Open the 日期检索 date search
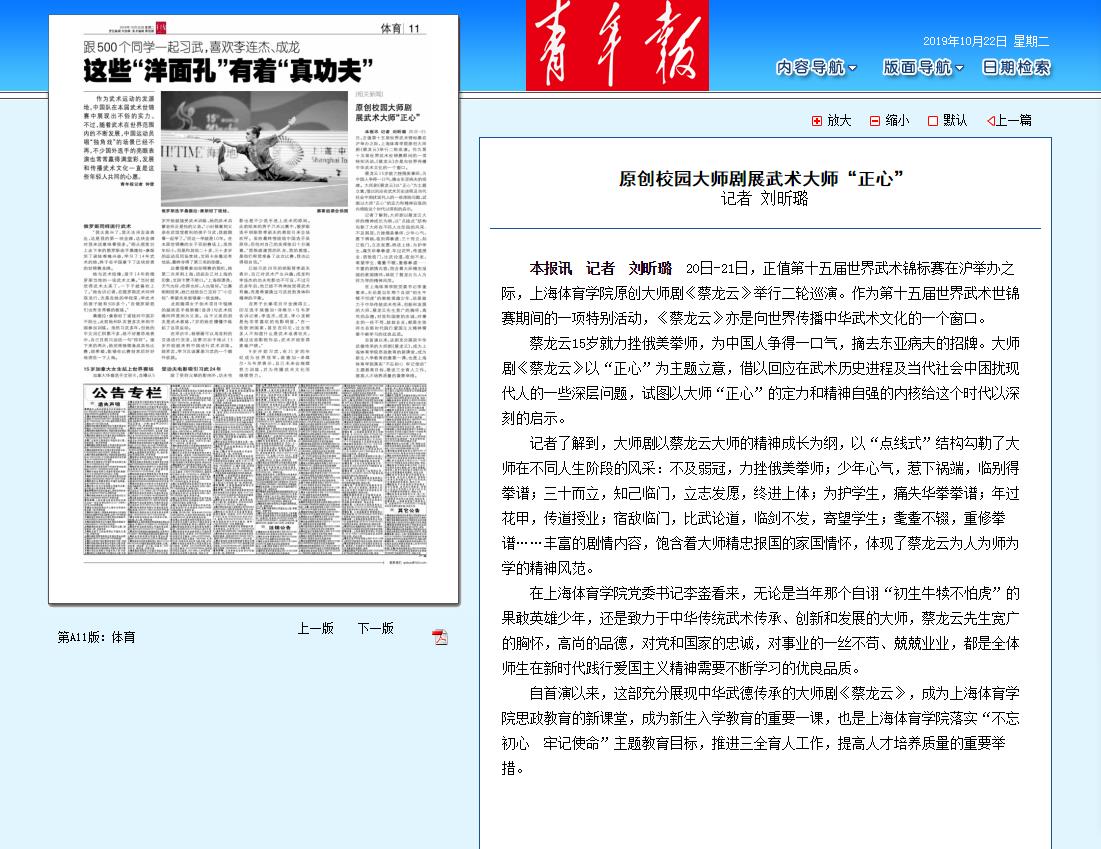Viewport: 1101px width, 849px height. [1016, 68]
